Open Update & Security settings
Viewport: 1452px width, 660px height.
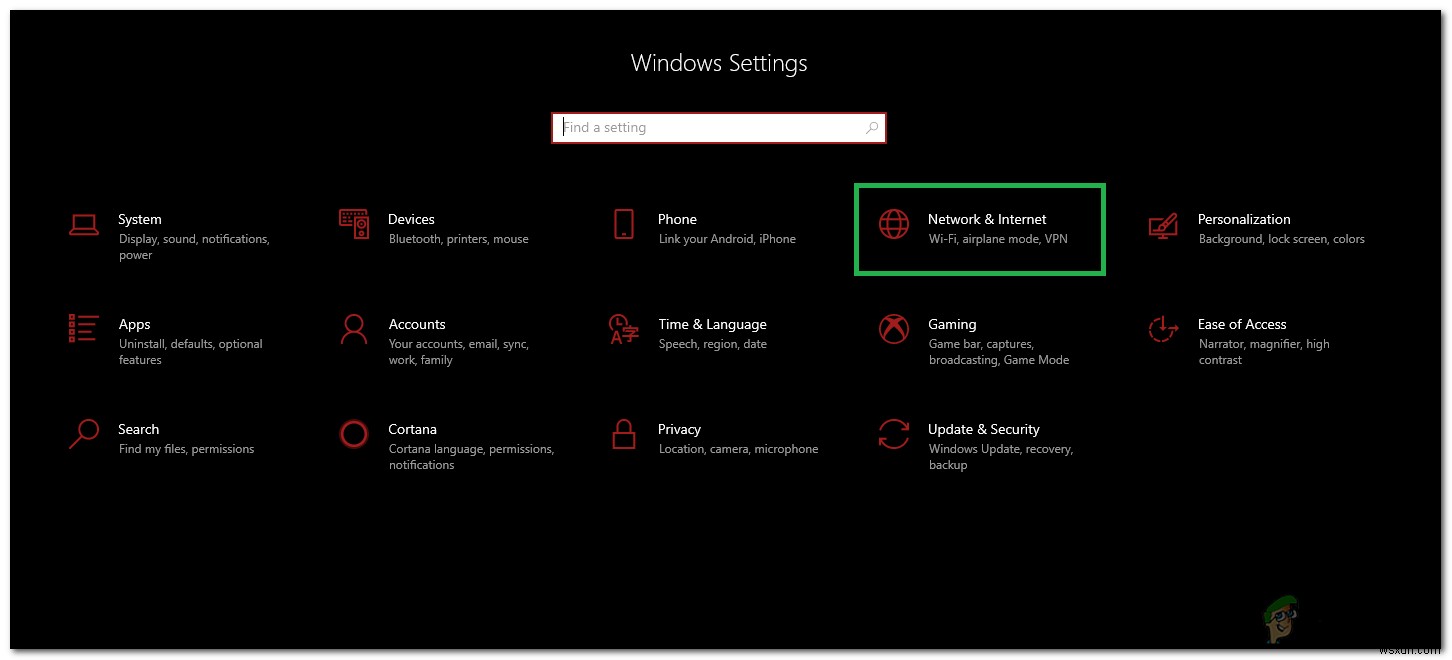(984, 429)
